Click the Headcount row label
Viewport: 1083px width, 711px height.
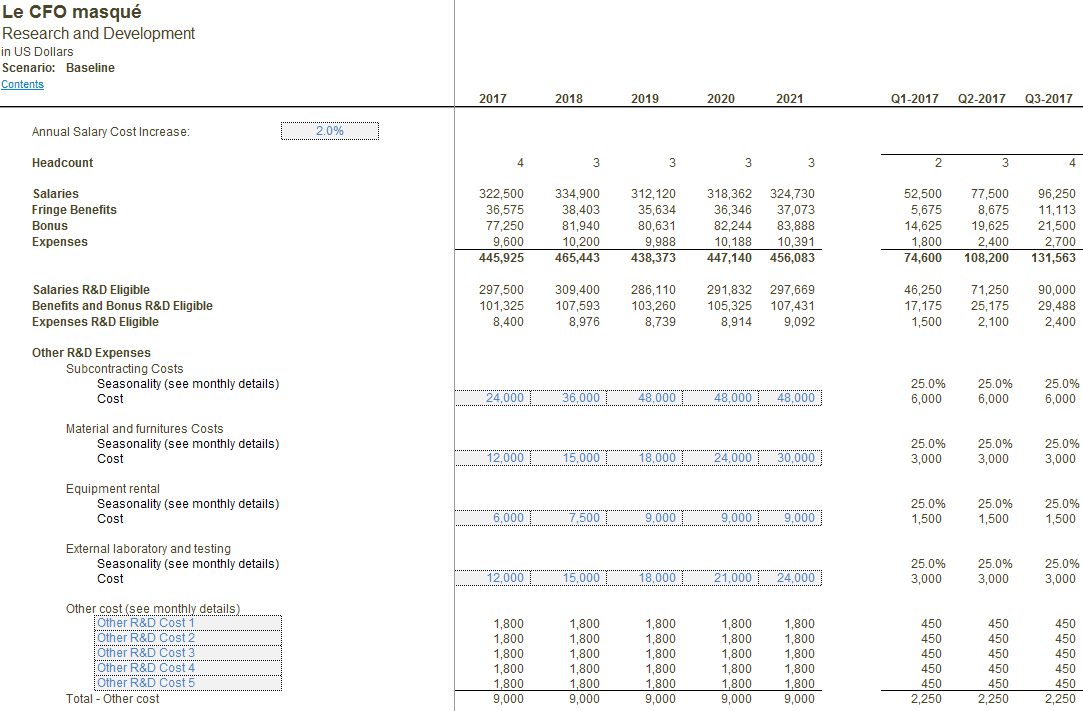[62, 163]
